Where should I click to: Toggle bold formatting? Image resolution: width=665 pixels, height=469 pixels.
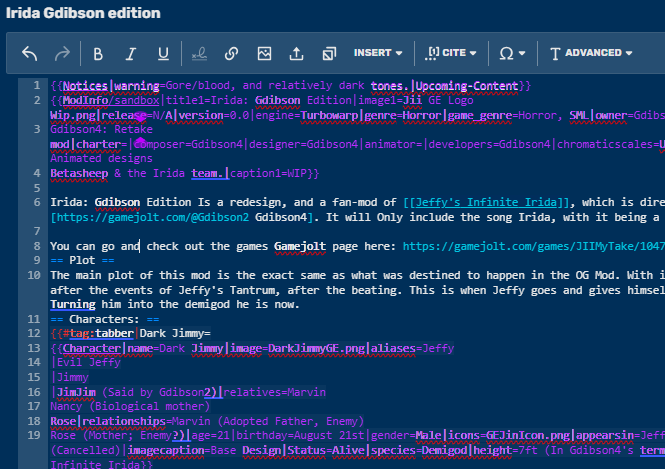coord(98,53)
